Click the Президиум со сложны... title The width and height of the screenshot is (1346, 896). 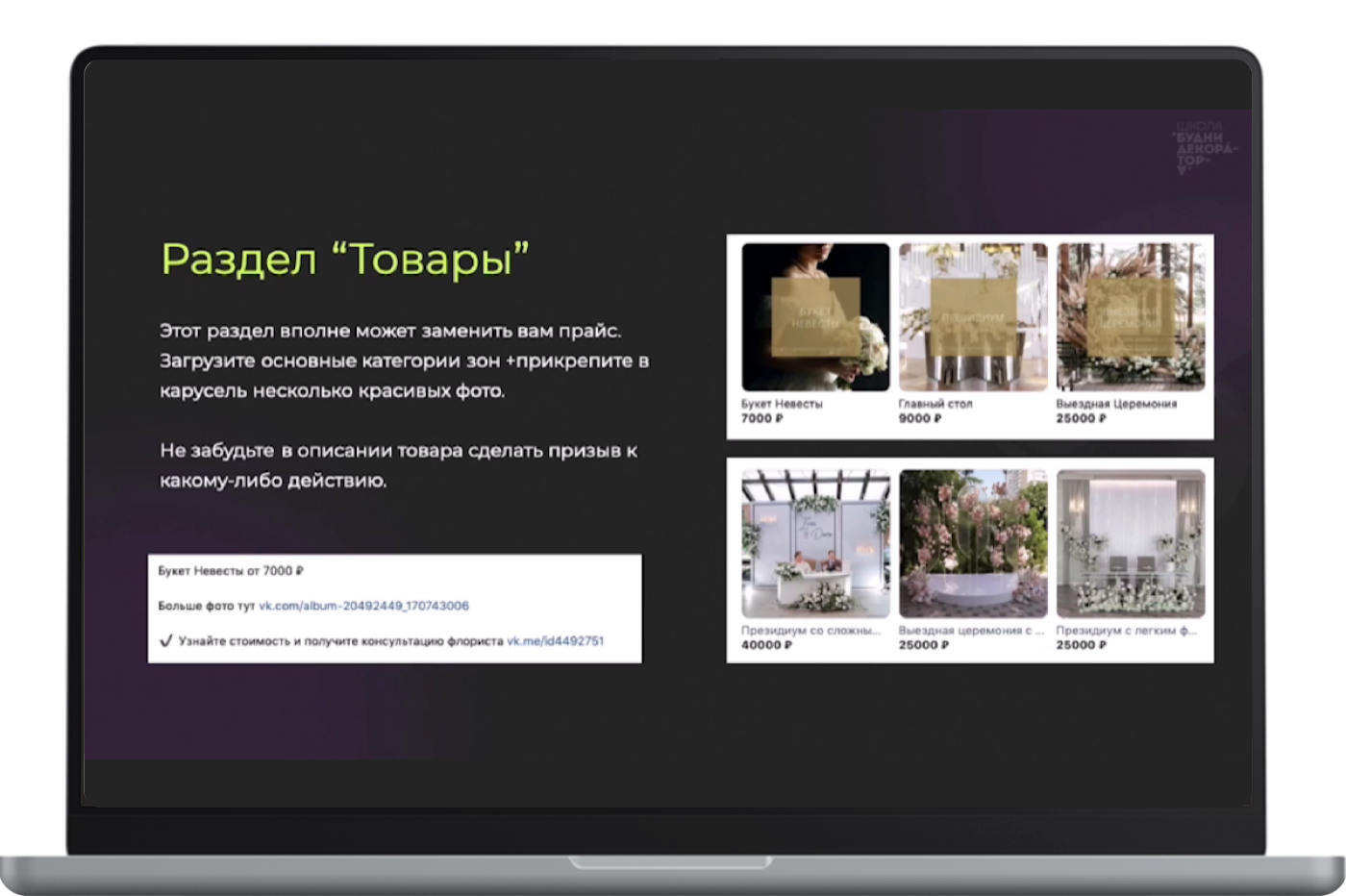click(x=810, y=631)
